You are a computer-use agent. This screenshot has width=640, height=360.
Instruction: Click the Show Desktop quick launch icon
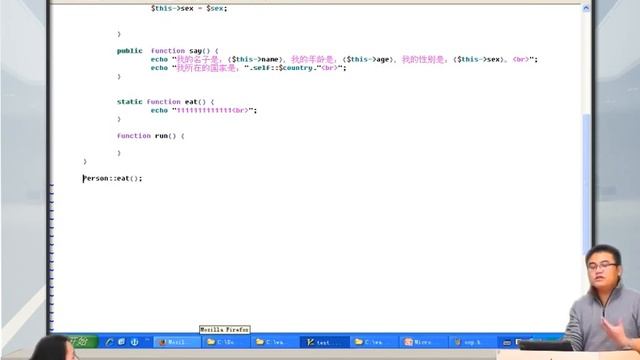(122, 342)
